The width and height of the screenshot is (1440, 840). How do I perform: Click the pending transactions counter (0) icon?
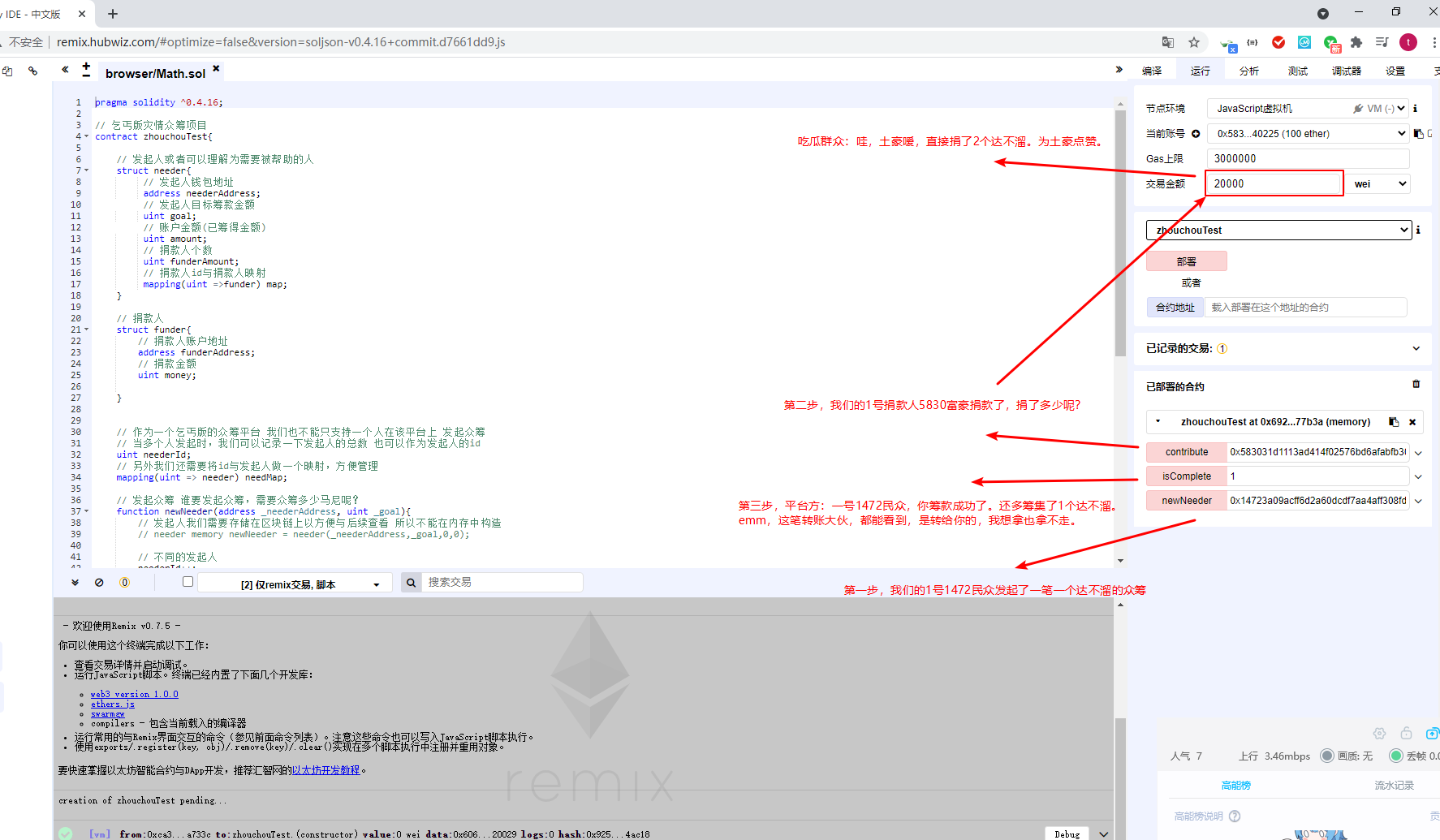coord(124,583)
